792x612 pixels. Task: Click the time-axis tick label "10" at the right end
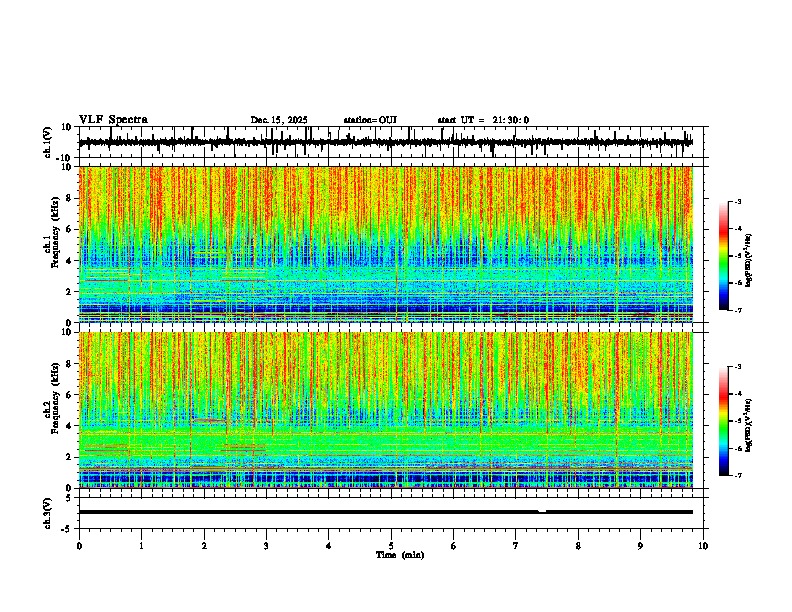[x=703, y=546]
